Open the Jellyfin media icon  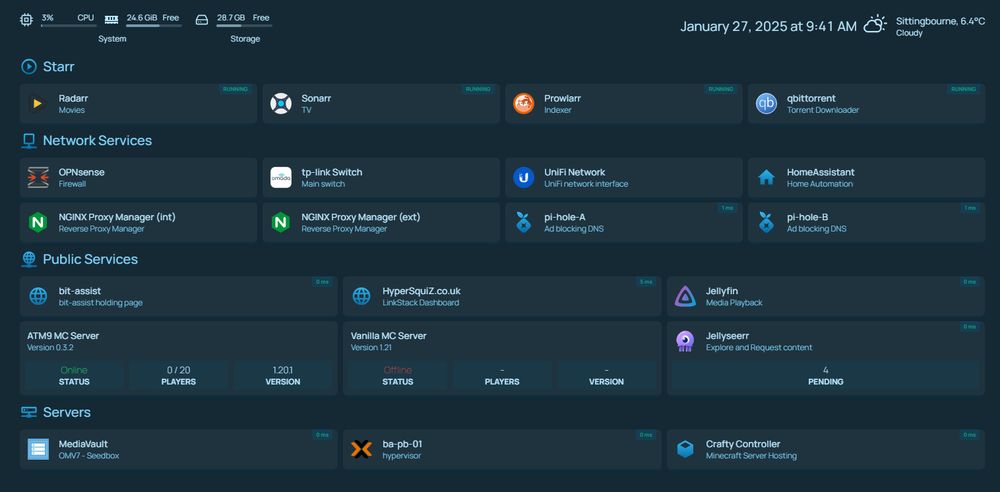pos(685,296)
